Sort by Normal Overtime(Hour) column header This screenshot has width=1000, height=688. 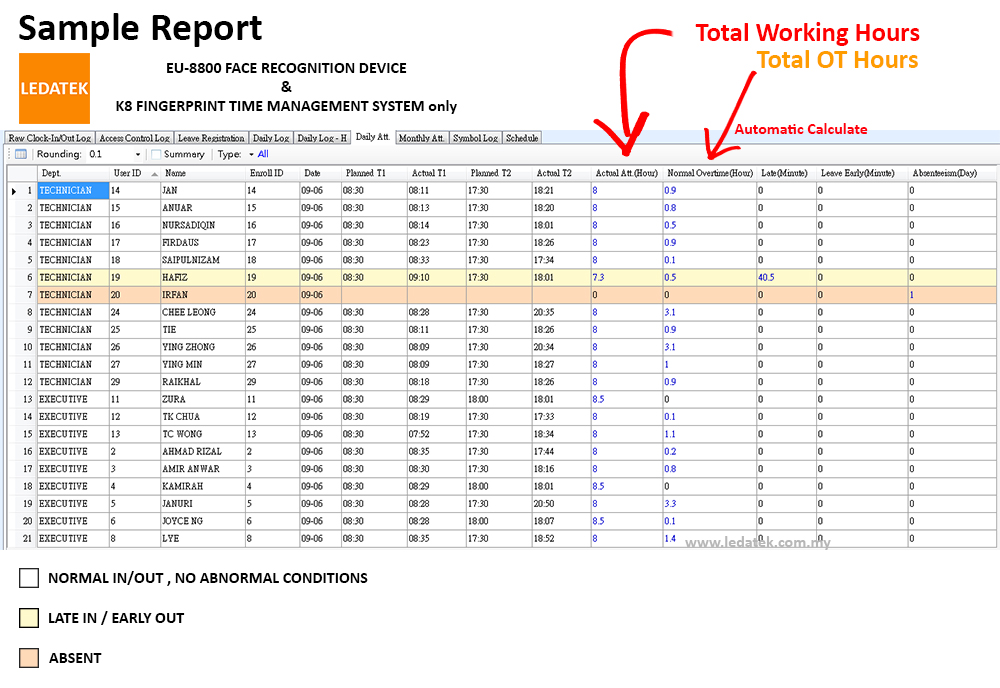pyautogui.click(x=710, y=173)
